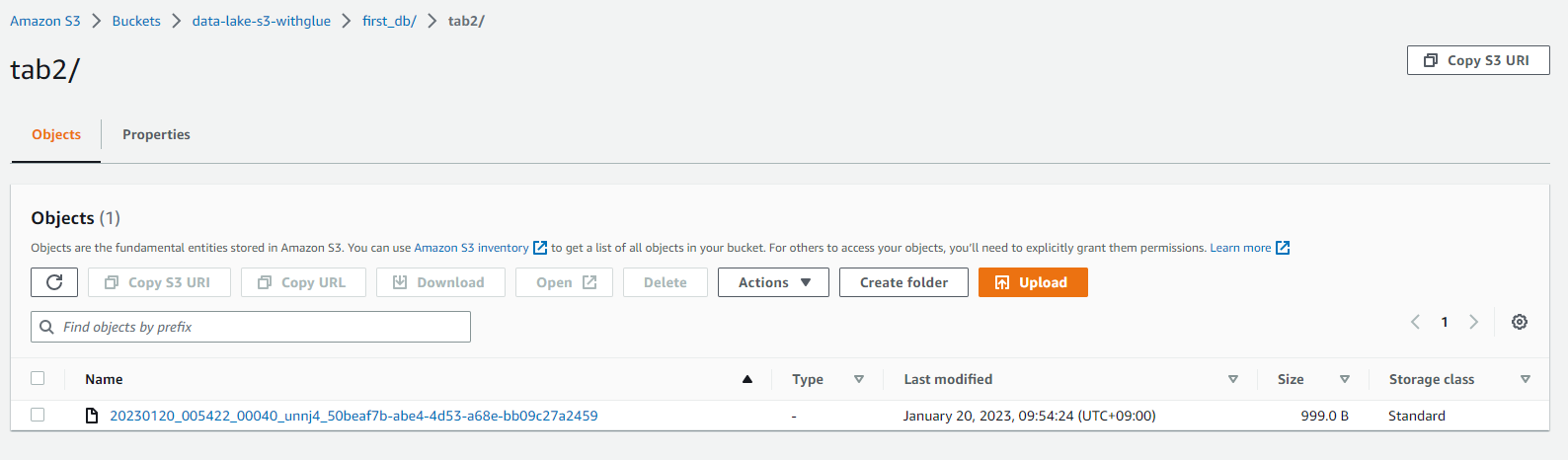This screenshot has height=460, width=1568.
Task: Click the Create folder button
Action: click(x=903, y=282)
